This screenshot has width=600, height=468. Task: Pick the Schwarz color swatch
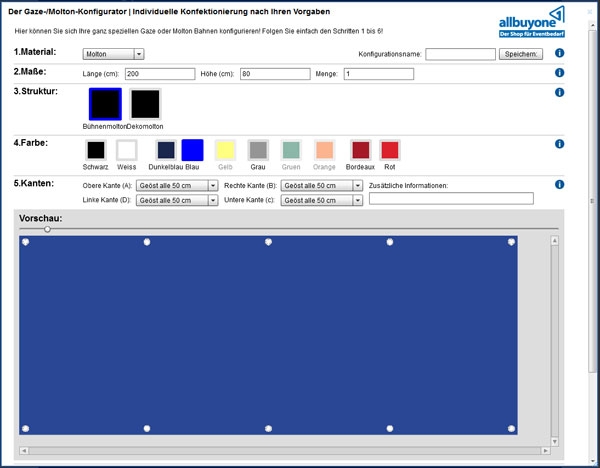[x=96, y=150]
